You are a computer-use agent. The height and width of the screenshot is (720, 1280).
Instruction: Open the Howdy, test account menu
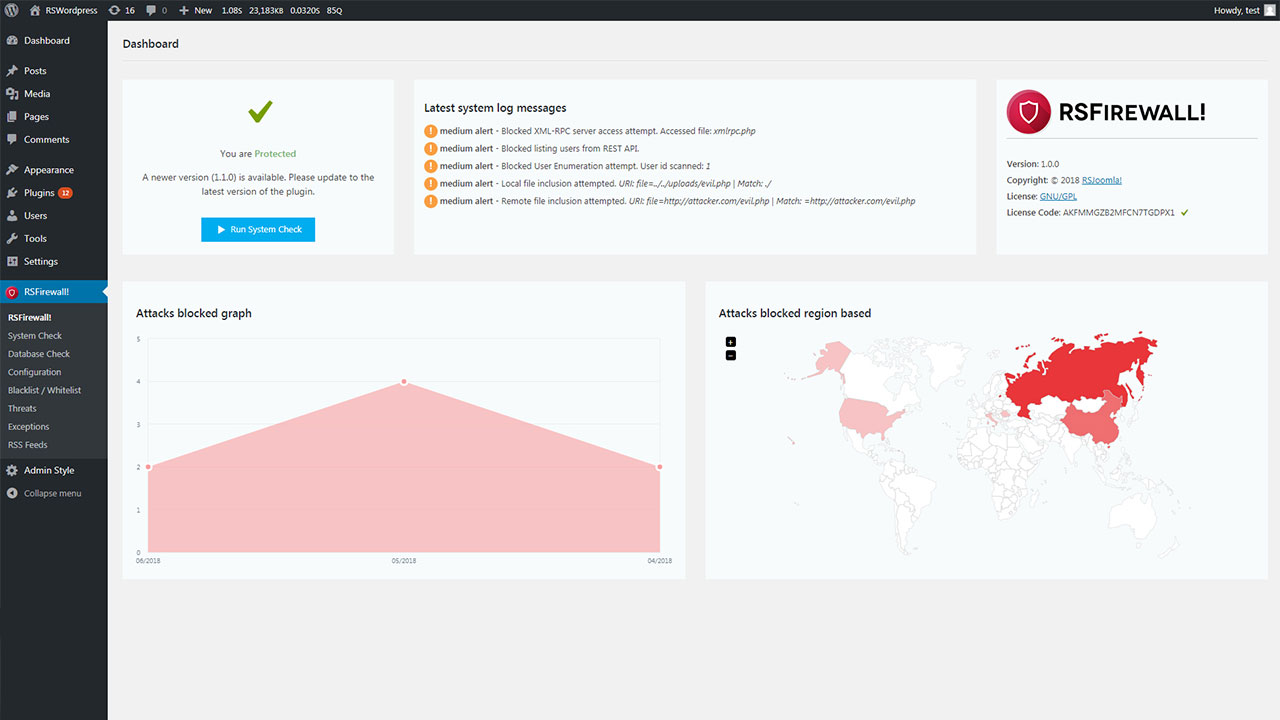click(1236, 10)
